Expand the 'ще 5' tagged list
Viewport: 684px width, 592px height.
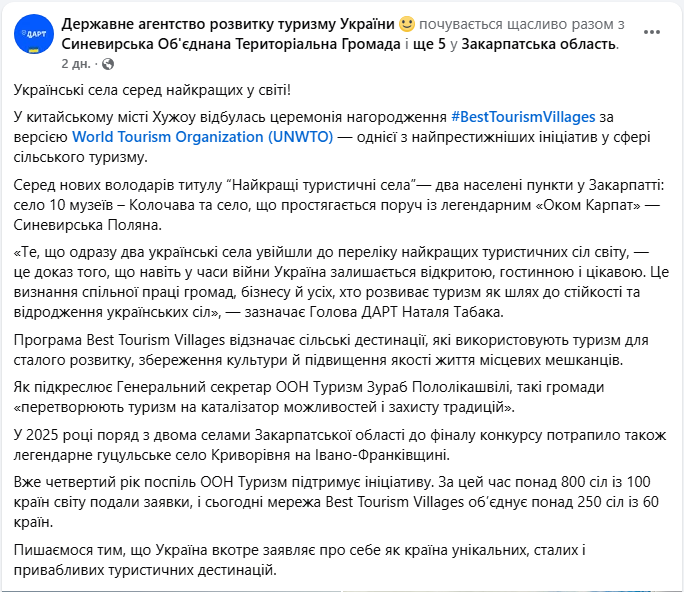(x=443, y=44)
